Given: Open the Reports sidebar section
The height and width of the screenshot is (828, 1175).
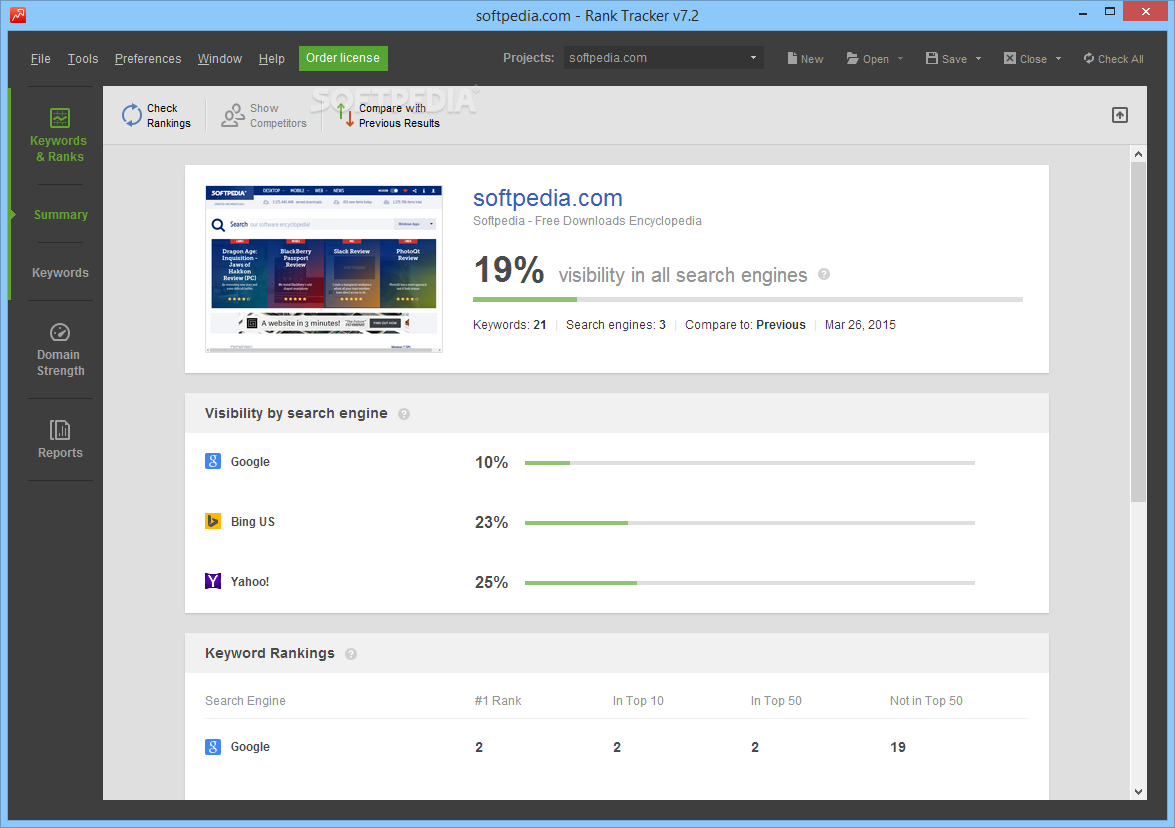Looking at the screenshot, I should point(60,439).
